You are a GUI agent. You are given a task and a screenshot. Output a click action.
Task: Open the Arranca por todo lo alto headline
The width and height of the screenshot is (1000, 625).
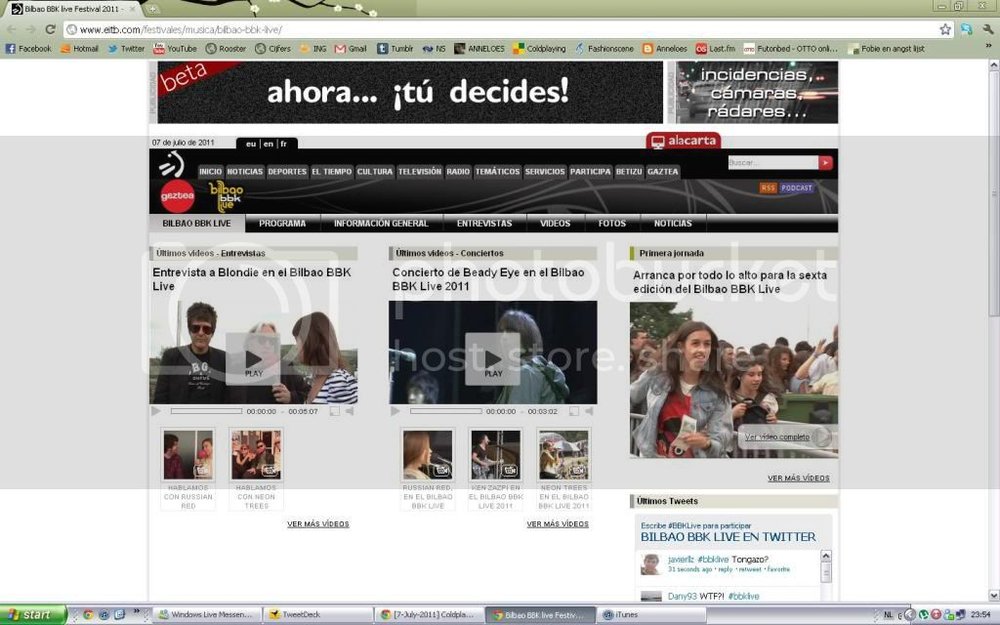(730, 282)
